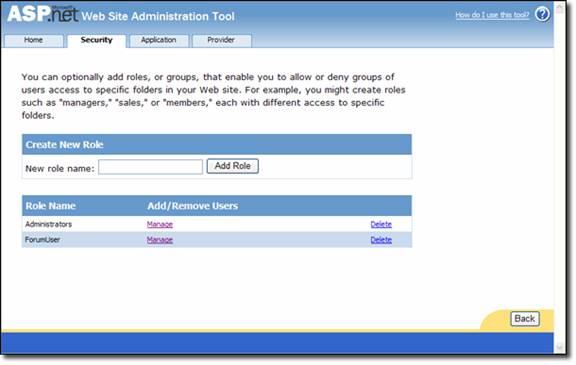Image resolution: width=576 pixels, height=365 pixels.
Task: Manage users for the Administrators role
Action: point(160,224)
